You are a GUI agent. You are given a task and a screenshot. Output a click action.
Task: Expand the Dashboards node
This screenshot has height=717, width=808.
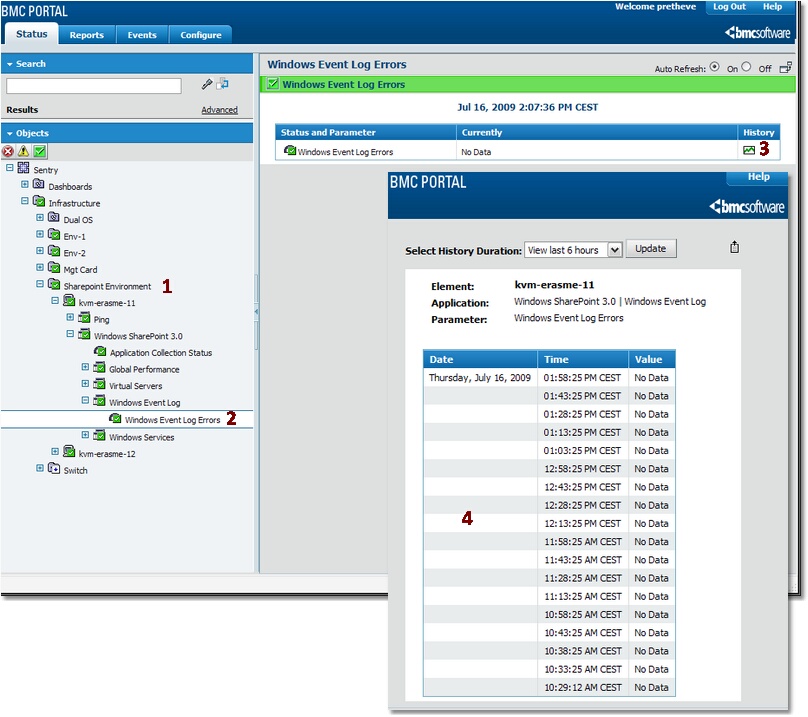[25, 184]
